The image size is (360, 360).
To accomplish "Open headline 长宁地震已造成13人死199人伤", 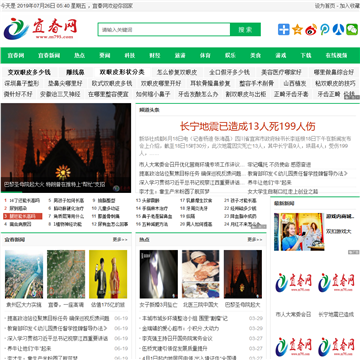I will click(x=247, y=126).
